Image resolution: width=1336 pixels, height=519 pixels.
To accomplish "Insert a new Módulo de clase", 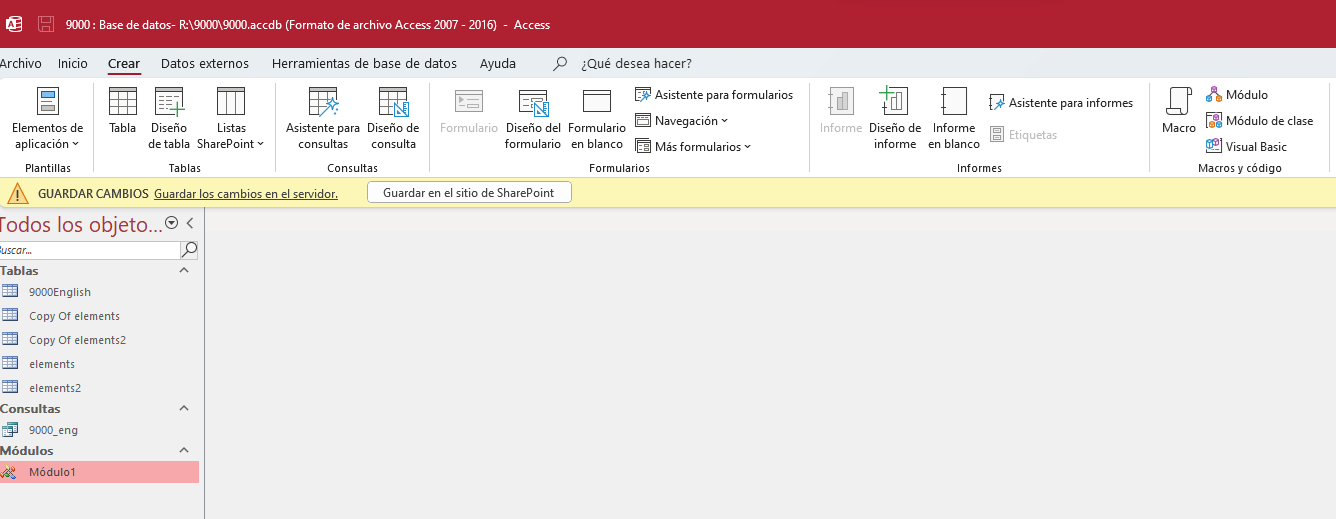I will click(1259, 121).
